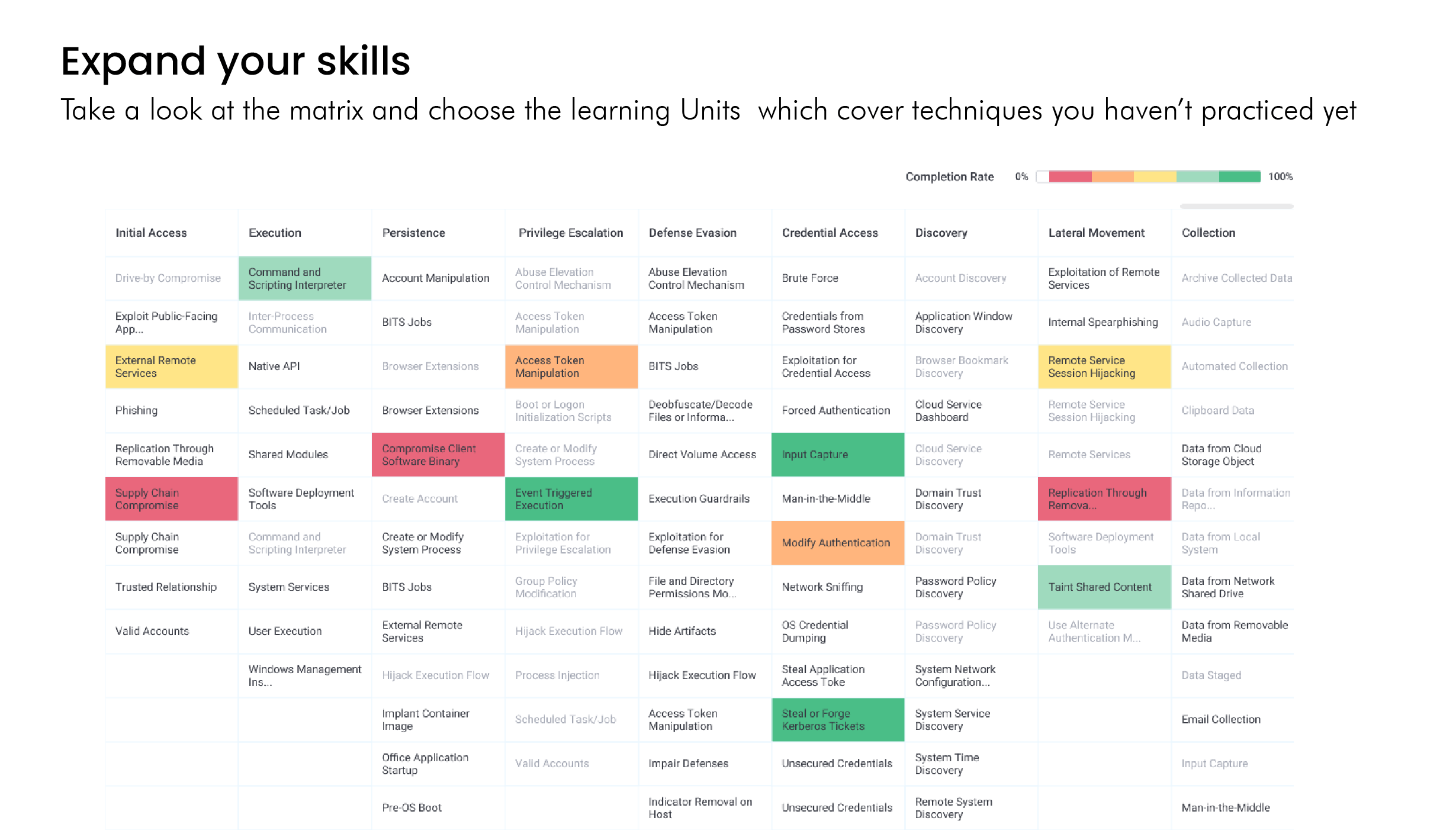Screen dimensions: 1456x837
Task: Click the dark green completion rate legend segment
Action: coord(1239,176)
